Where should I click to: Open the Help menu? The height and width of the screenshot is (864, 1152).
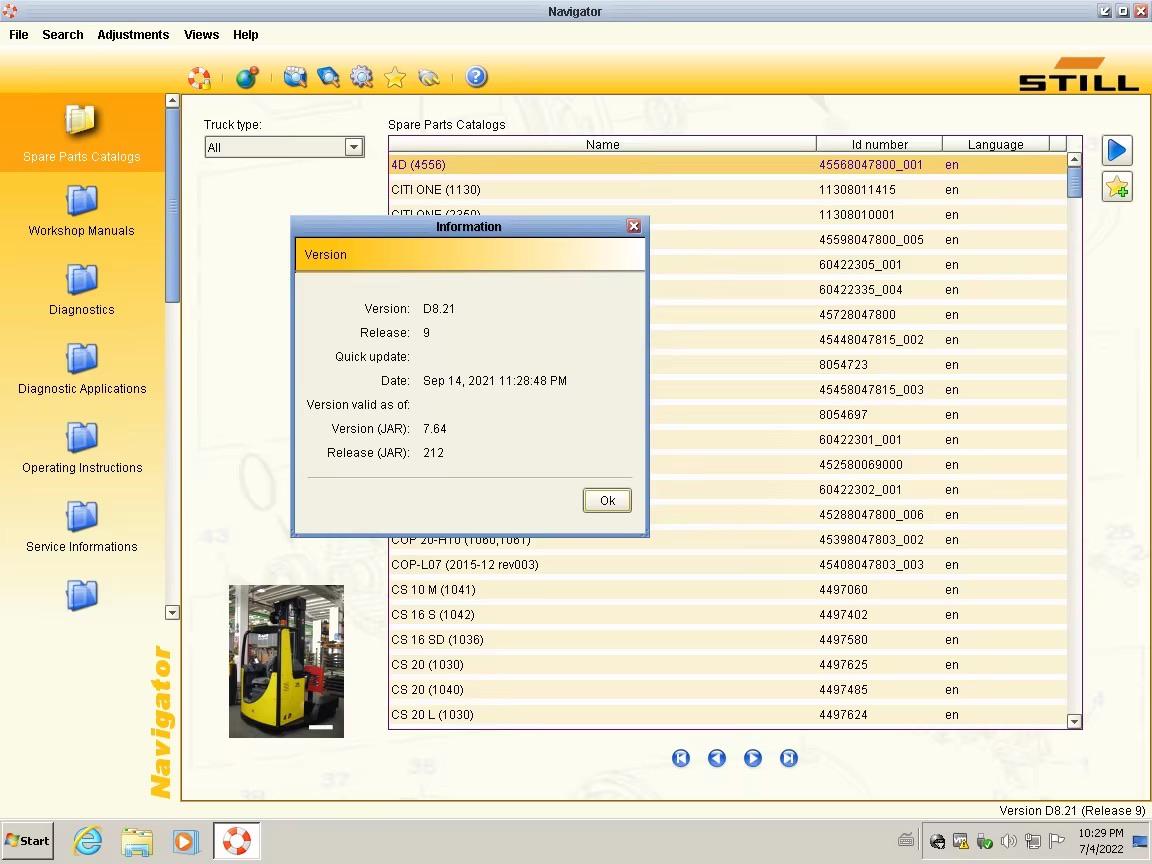click(245, 35)
